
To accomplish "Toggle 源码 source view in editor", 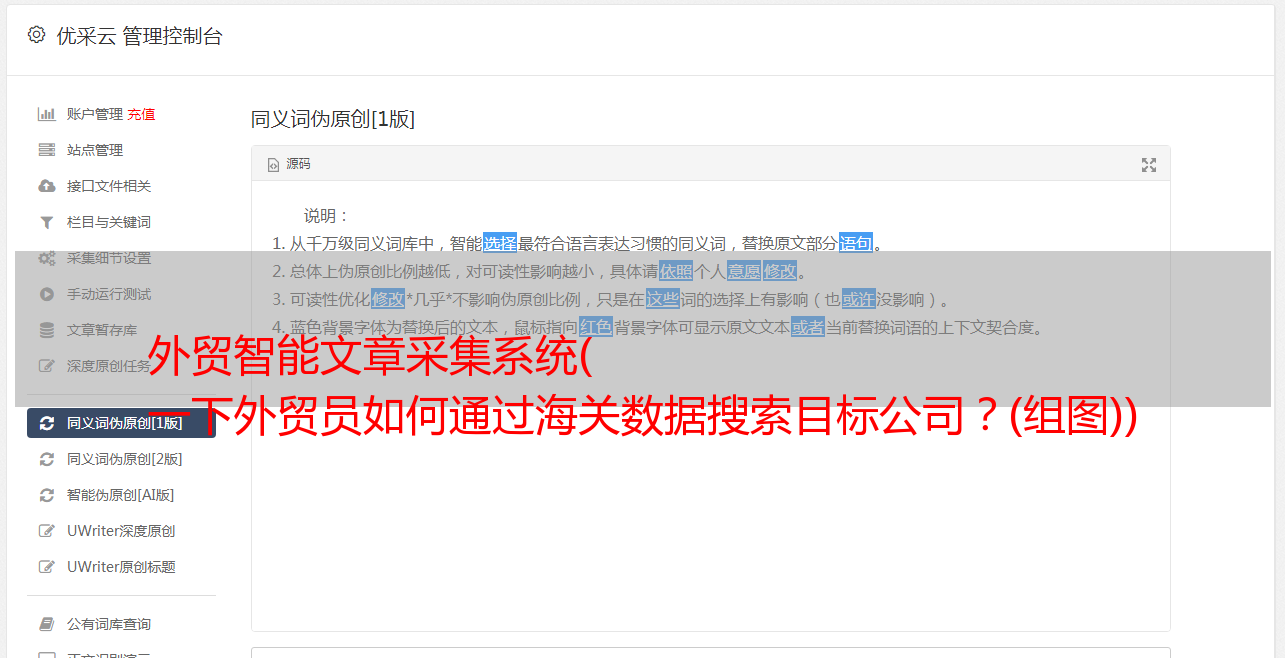I will click(289, 164).
